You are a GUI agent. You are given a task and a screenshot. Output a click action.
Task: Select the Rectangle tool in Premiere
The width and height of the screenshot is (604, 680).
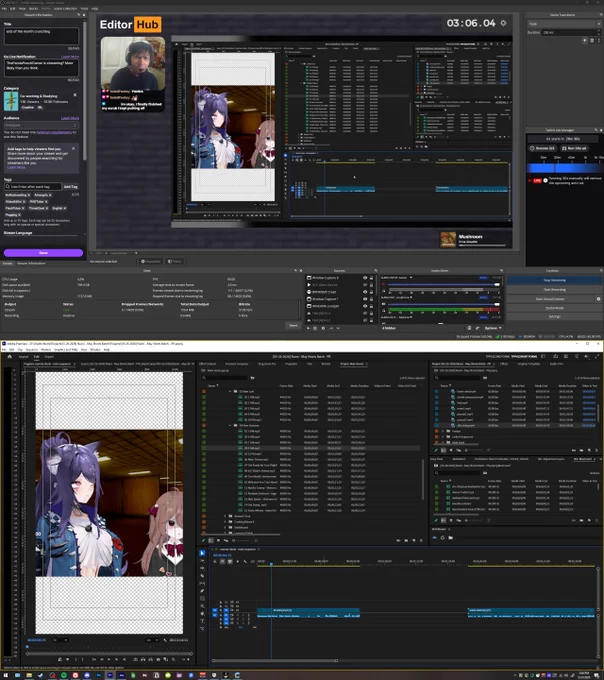click(202, 598)
